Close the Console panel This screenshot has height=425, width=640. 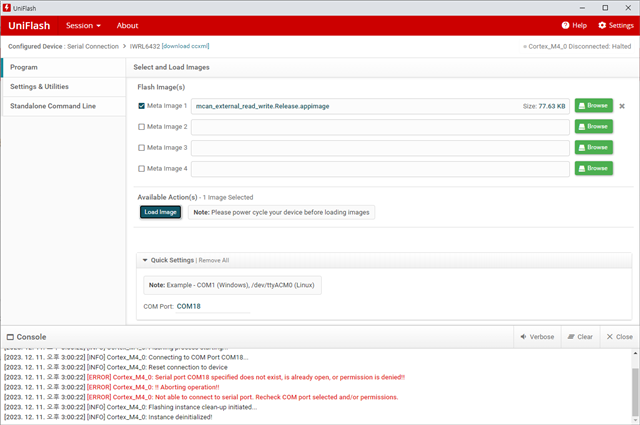(x=620, y=337)
